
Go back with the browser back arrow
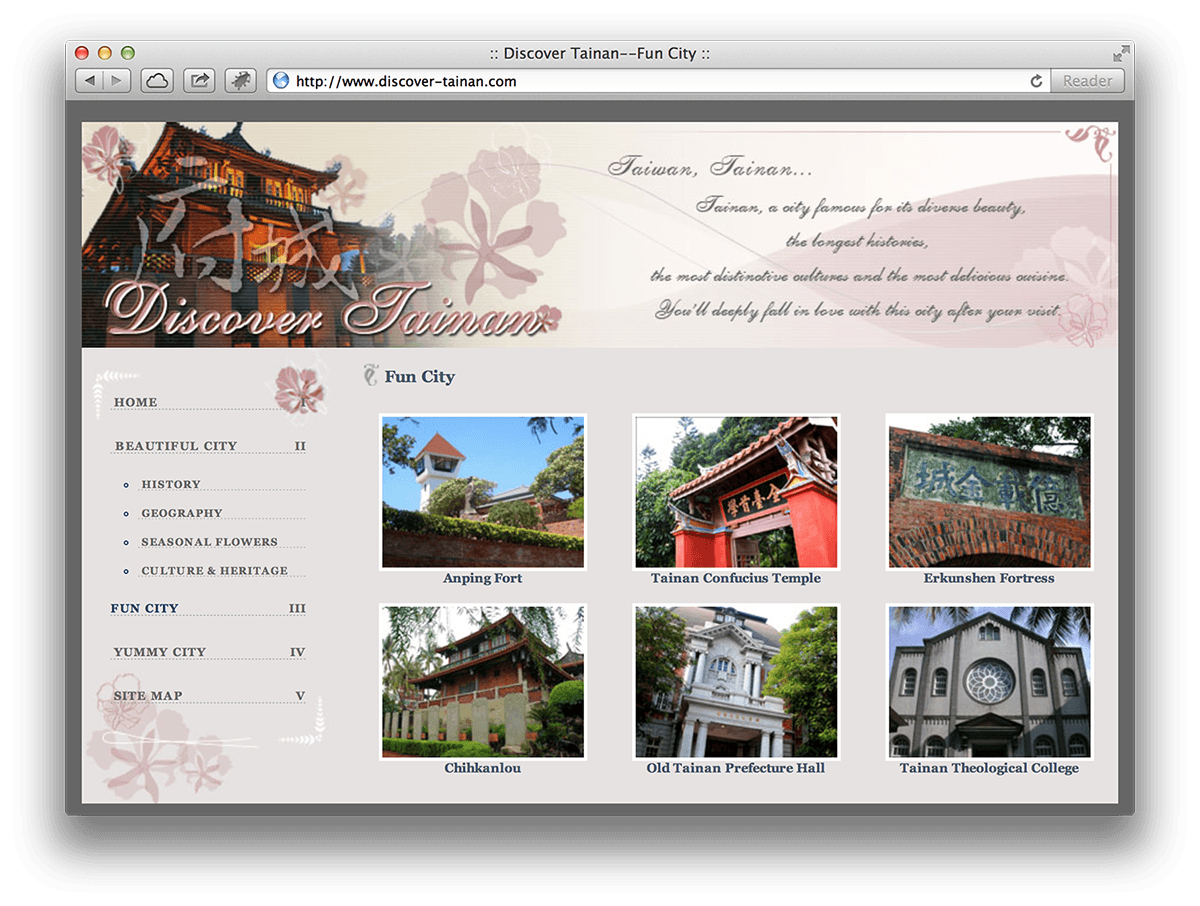pyautogui.click(x=89, y=81)
